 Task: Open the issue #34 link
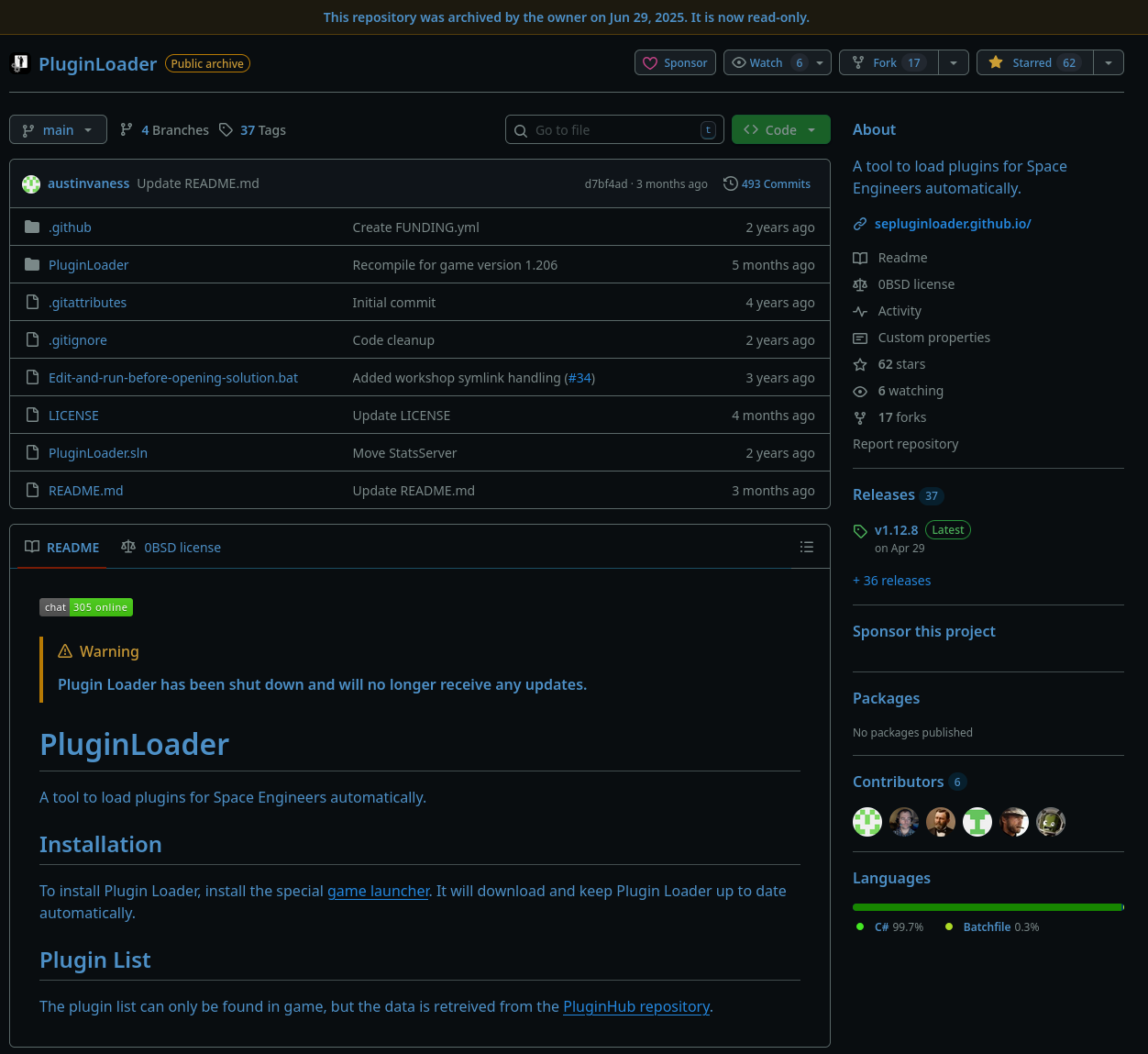(580, 378)
